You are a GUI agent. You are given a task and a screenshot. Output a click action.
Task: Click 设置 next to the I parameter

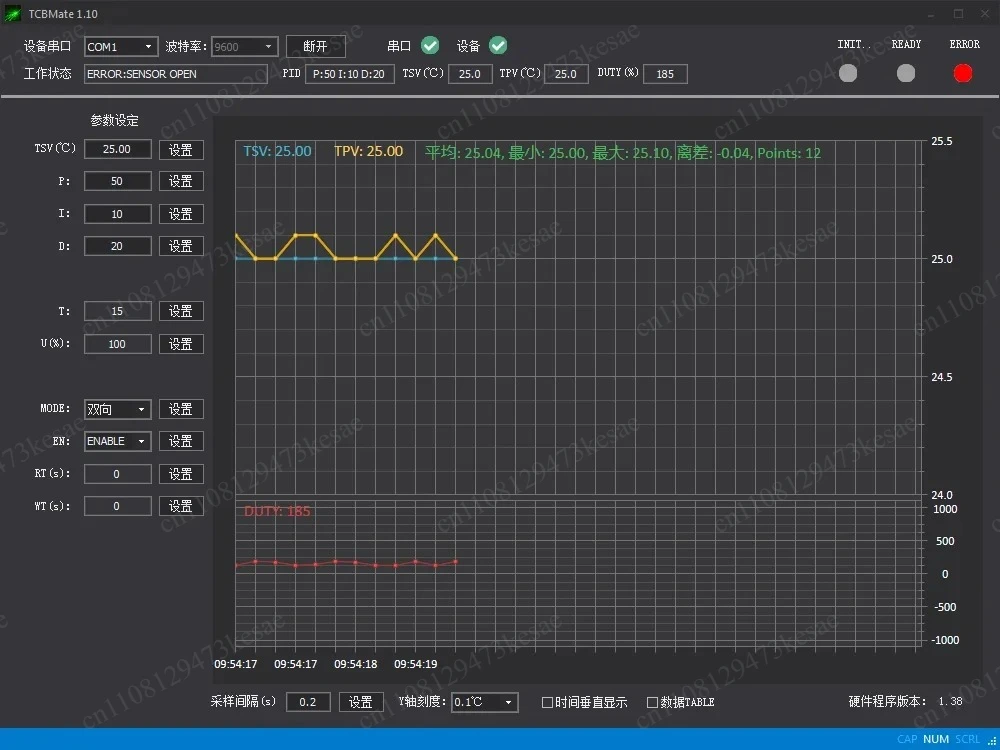pos(181,214)
